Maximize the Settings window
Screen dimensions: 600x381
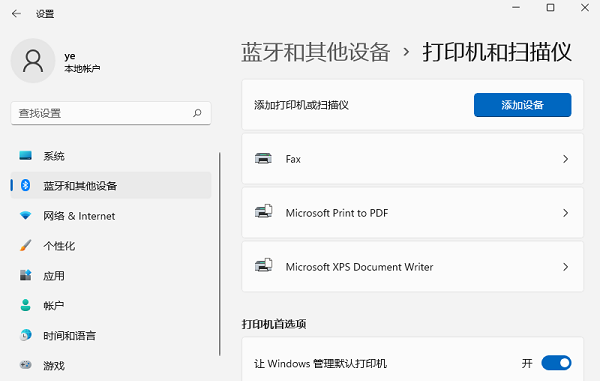pyautogui.click(x=550, y=7)
